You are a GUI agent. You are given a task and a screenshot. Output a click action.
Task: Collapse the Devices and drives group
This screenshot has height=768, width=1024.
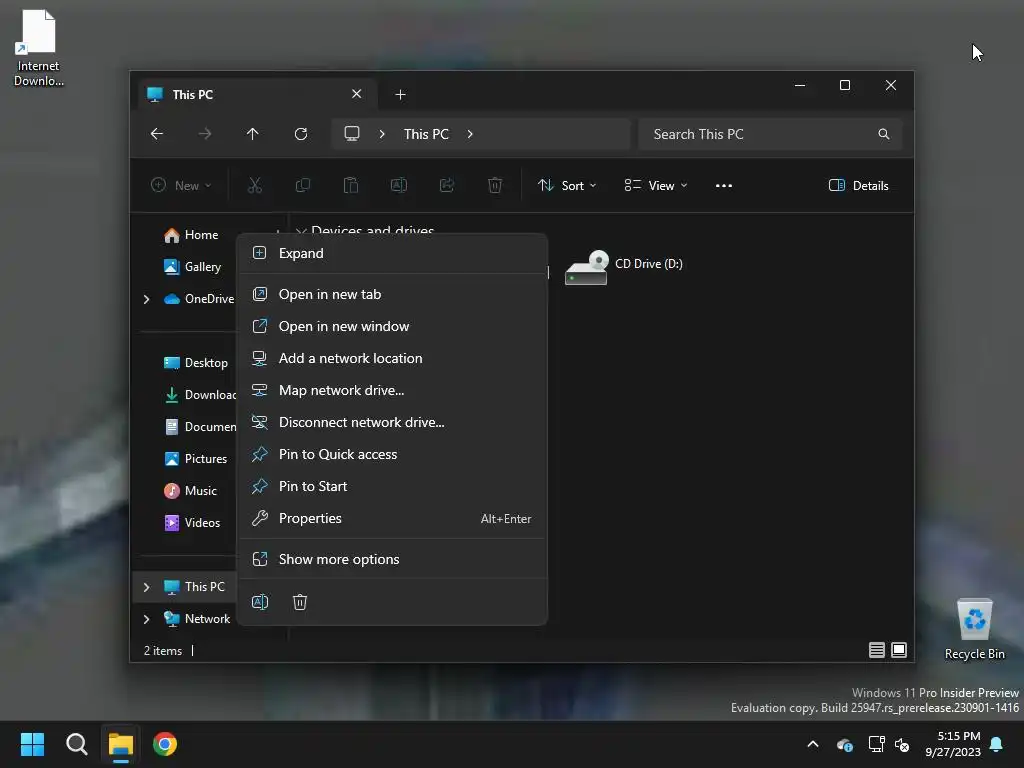tap(301, 231)
